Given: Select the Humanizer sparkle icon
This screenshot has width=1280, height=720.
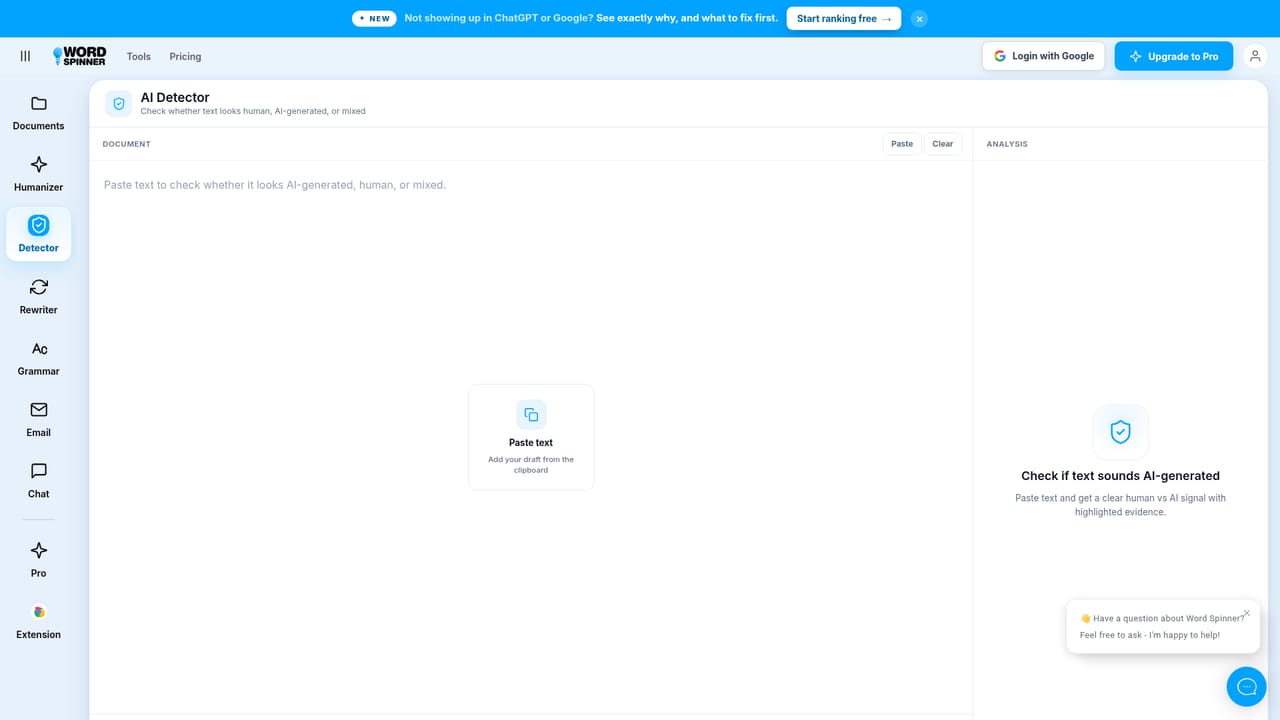Looking at the screenshot, I should [38, 165].
